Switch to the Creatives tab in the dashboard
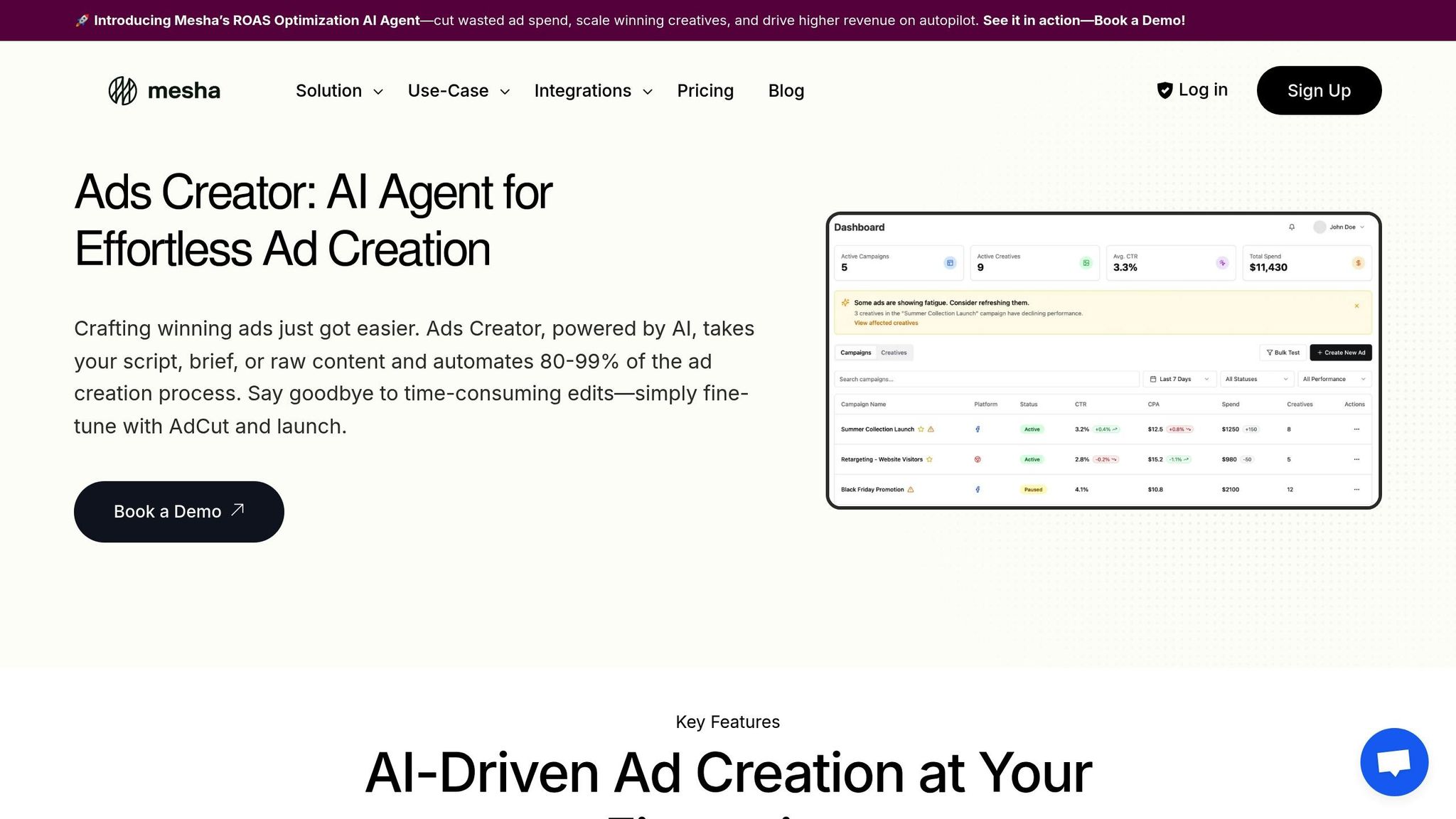This screenshot has width=1456, height=819. click(894, 353)
